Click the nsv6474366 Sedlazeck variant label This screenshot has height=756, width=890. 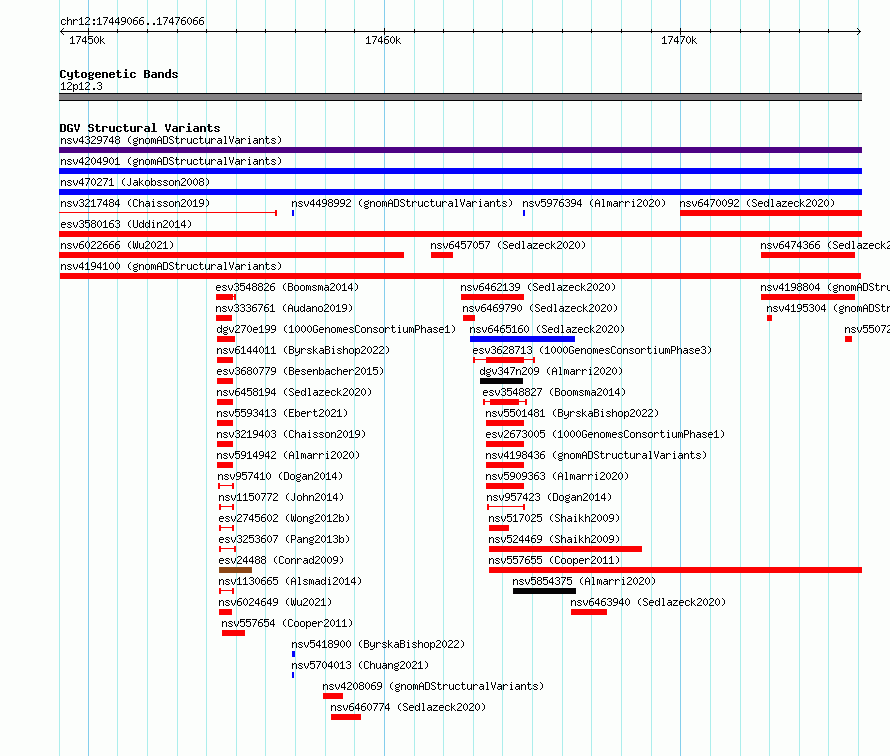coord(825,245)
